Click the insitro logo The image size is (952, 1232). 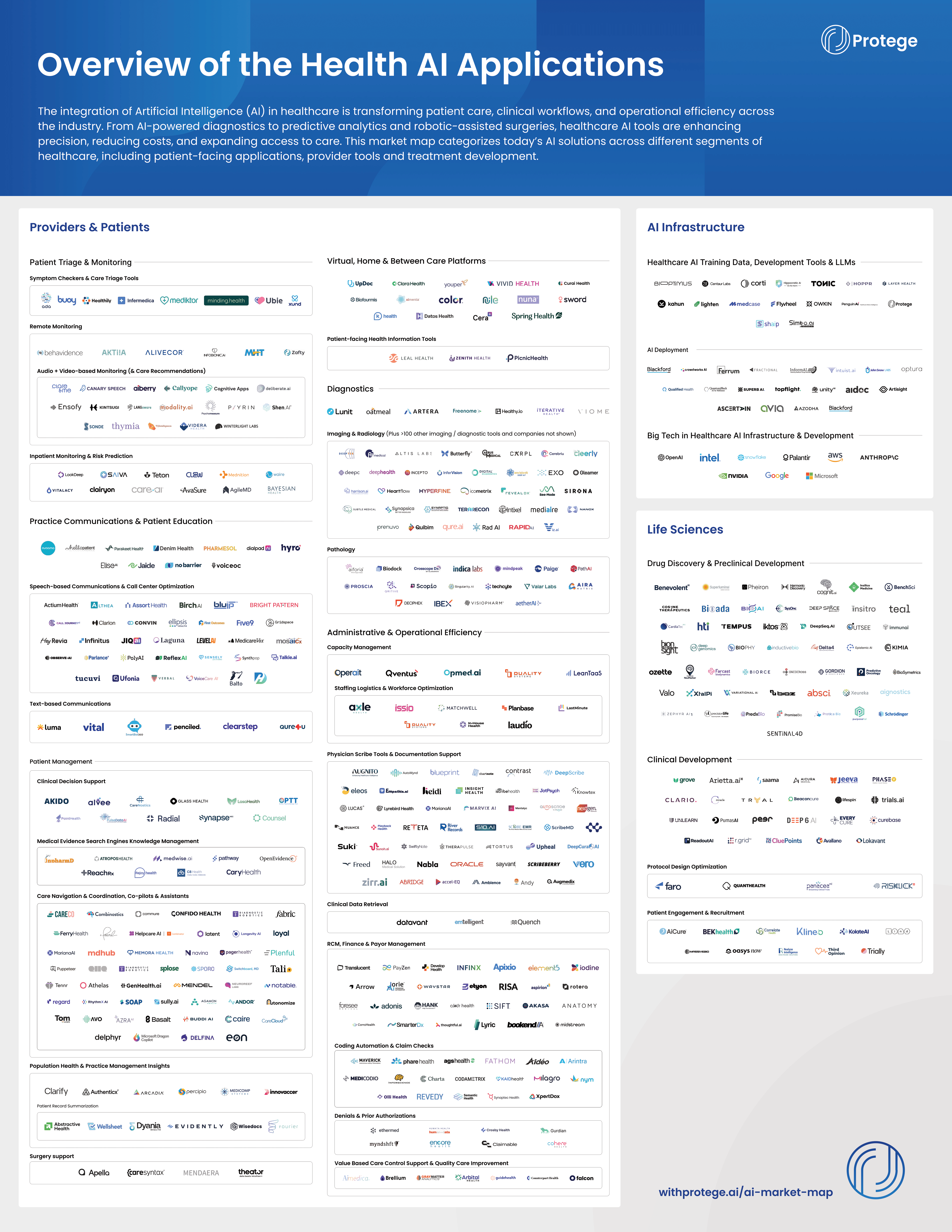(864, 609)
